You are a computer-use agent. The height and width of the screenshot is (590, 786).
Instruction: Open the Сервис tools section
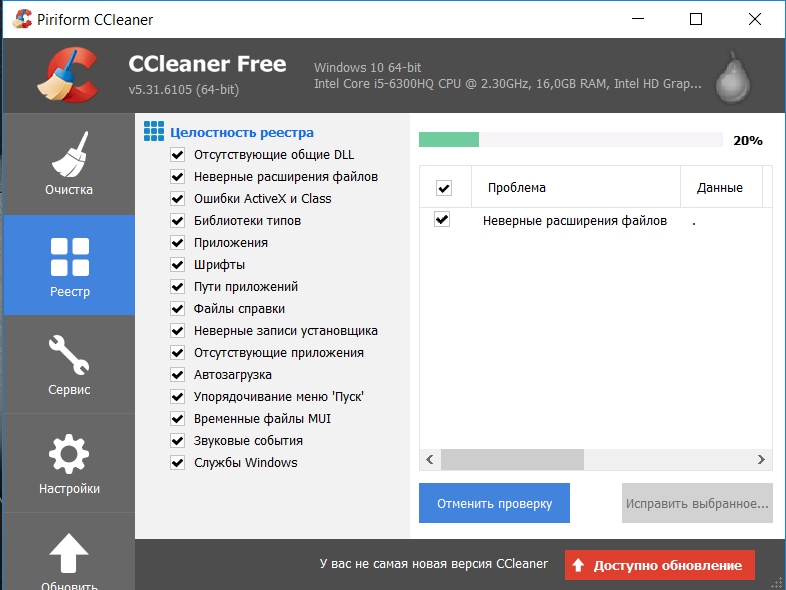tap(69, 364)
